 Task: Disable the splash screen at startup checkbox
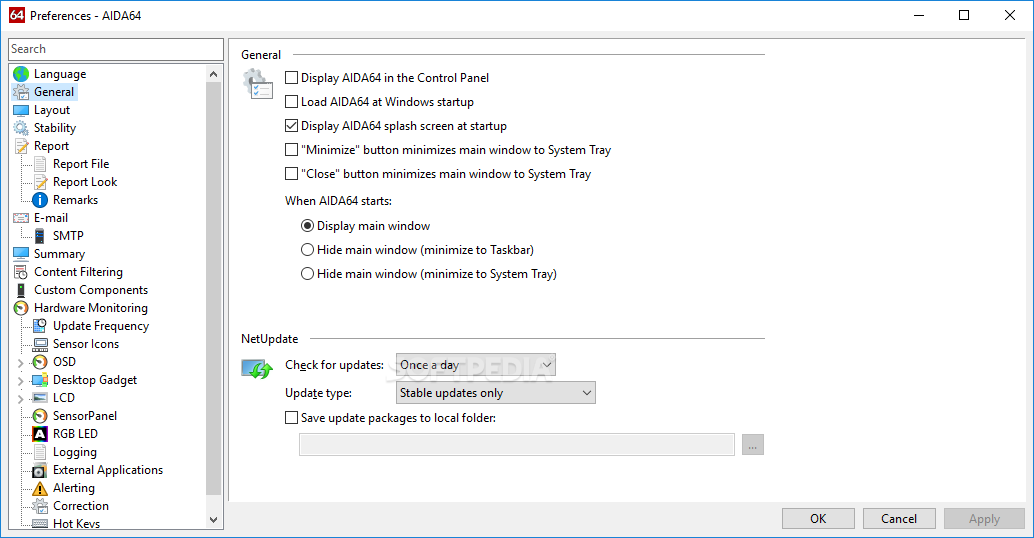coord(291,125)
